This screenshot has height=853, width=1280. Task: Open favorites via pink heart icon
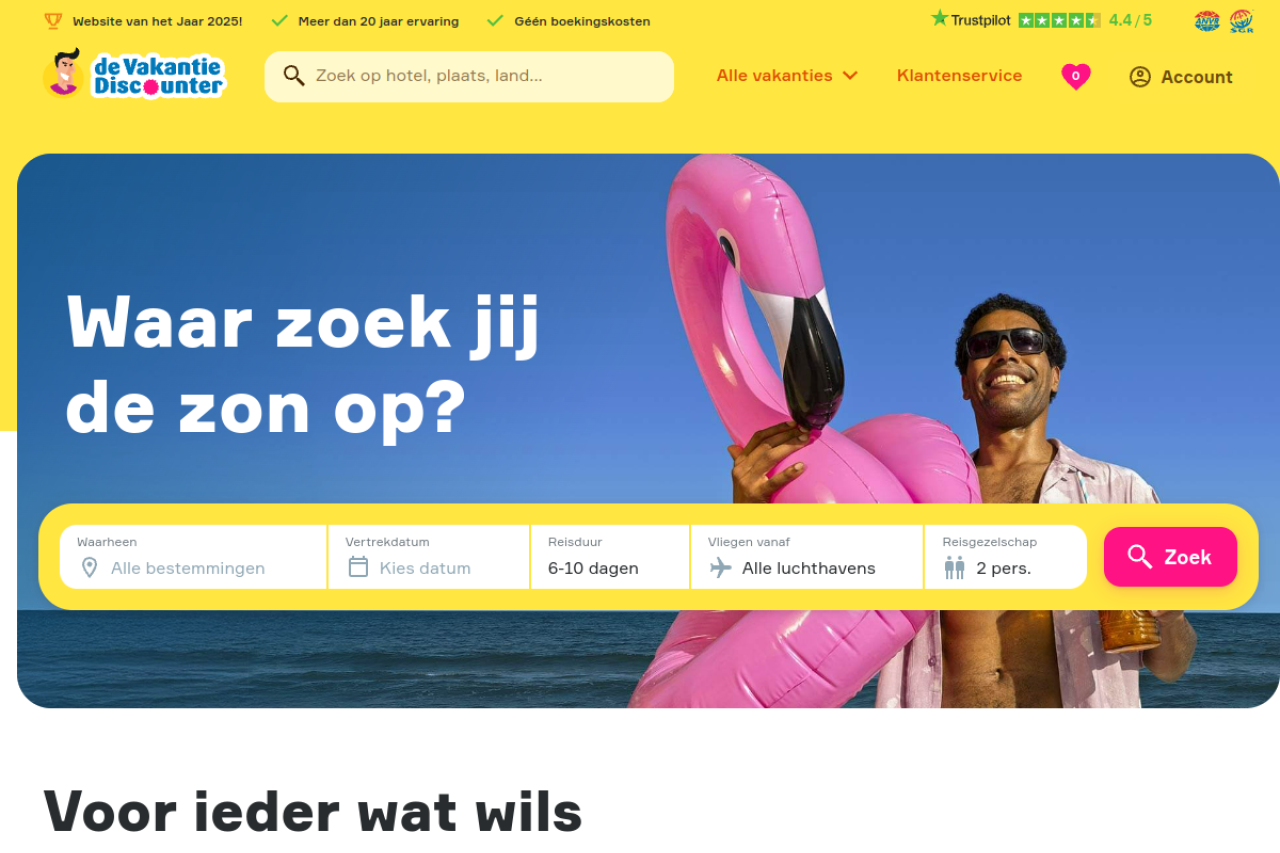tap(1076, 76)
